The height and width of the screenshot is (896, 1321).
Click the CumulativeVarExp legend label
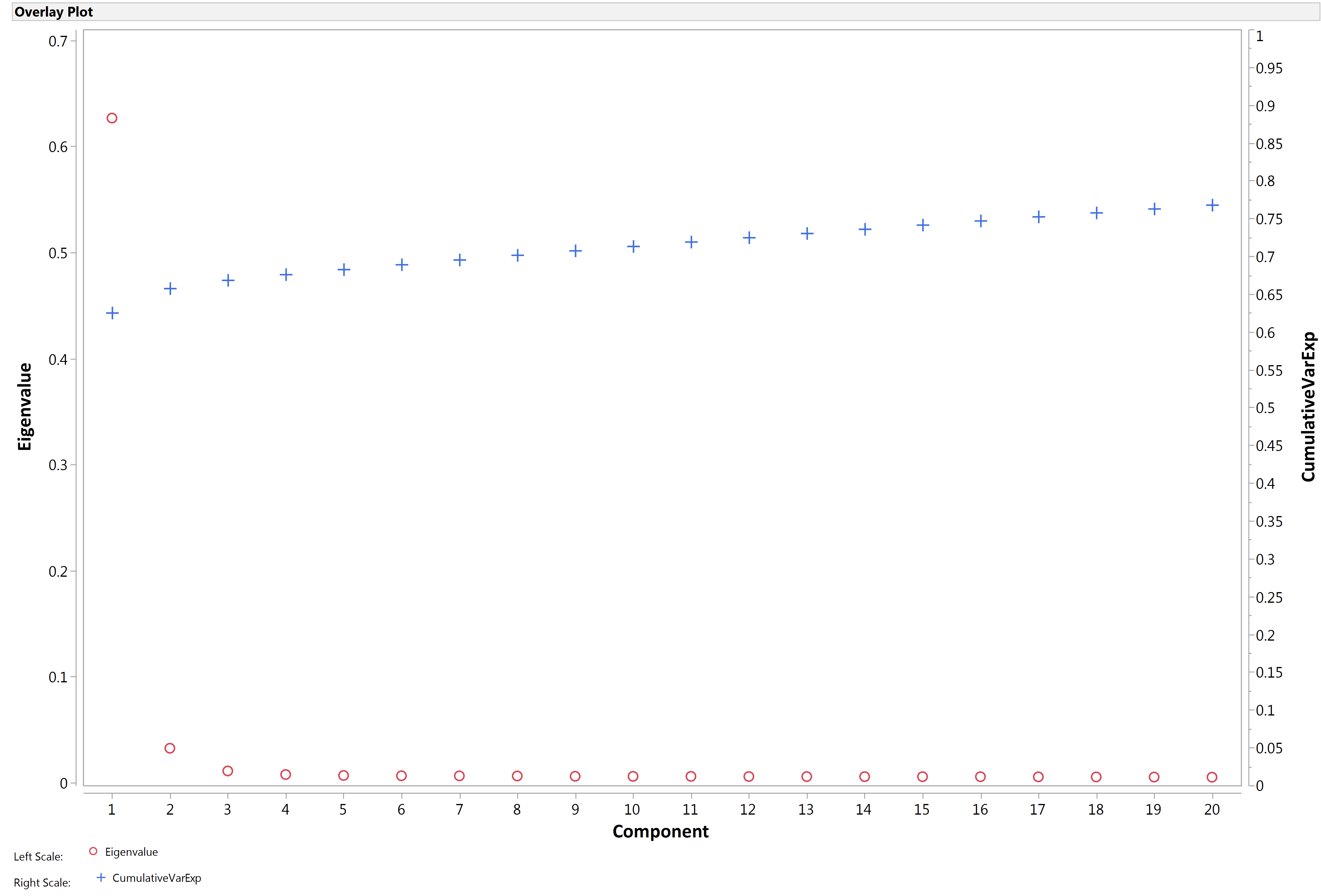[x=157, y=878]
